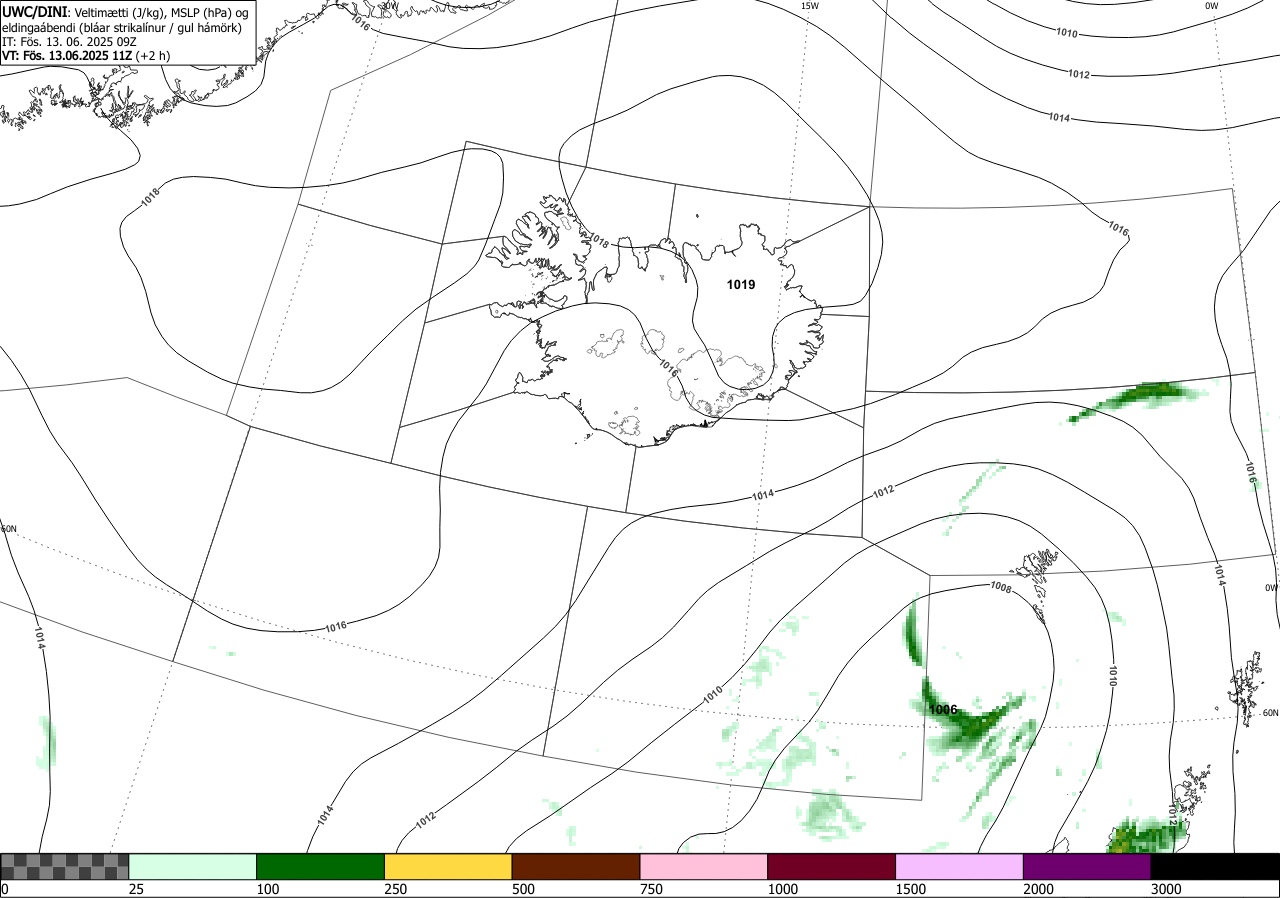This screenshot has height=898, width=1280.
Task: Click the black legend swatch above 3000
Action: pos(1215,866)
